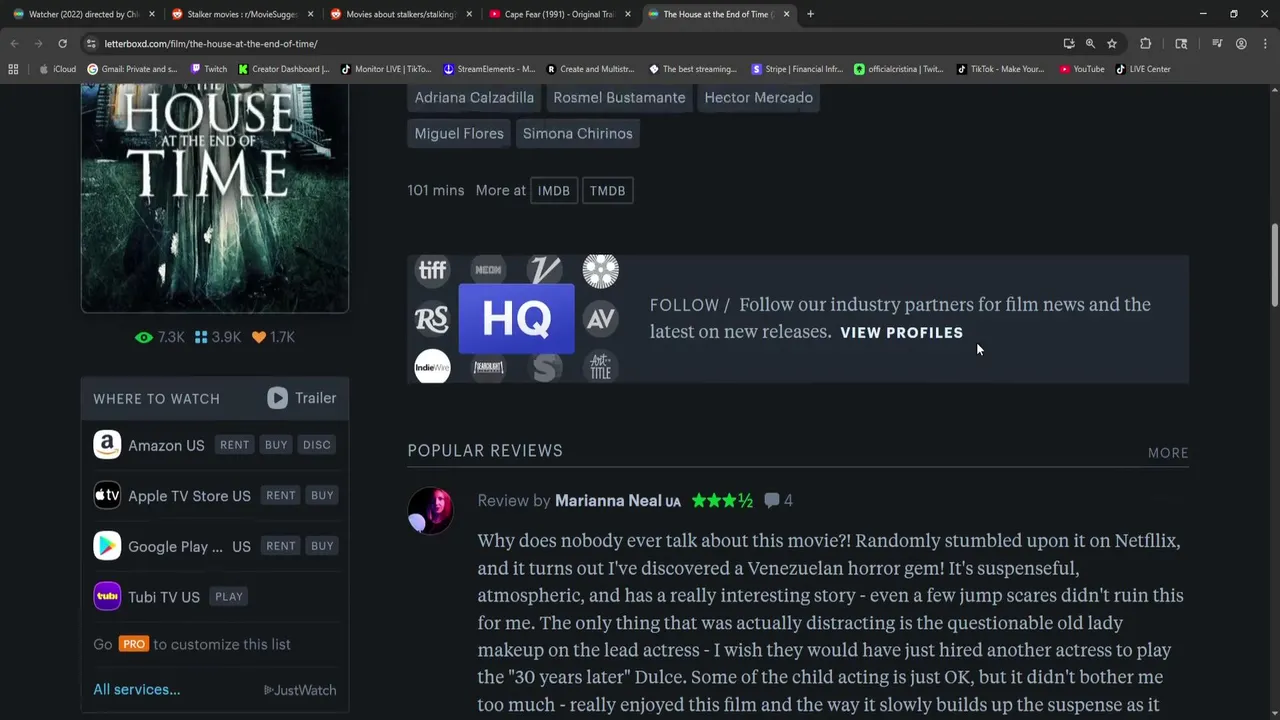The image size is (1280, 720).
Task: Click the Google Play service icon
Action: pyautogui.click(x=107, y=546)
